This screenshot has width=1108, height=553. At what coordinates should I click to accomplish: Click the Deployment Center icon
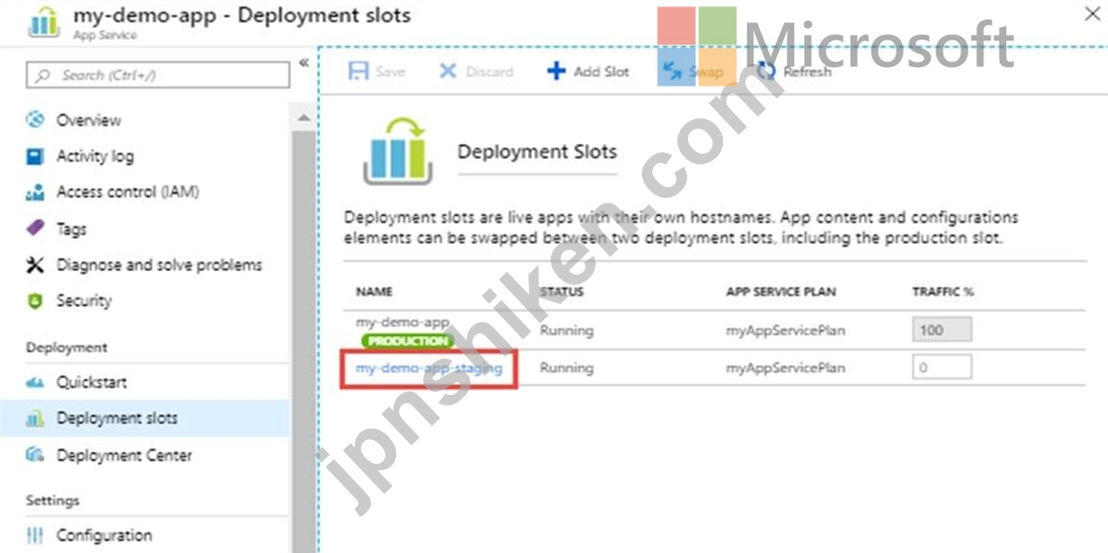click(35, 456)
